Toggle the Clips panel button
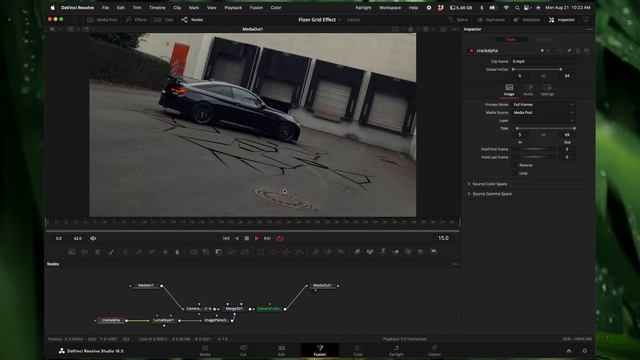 [x=165, y=20]
